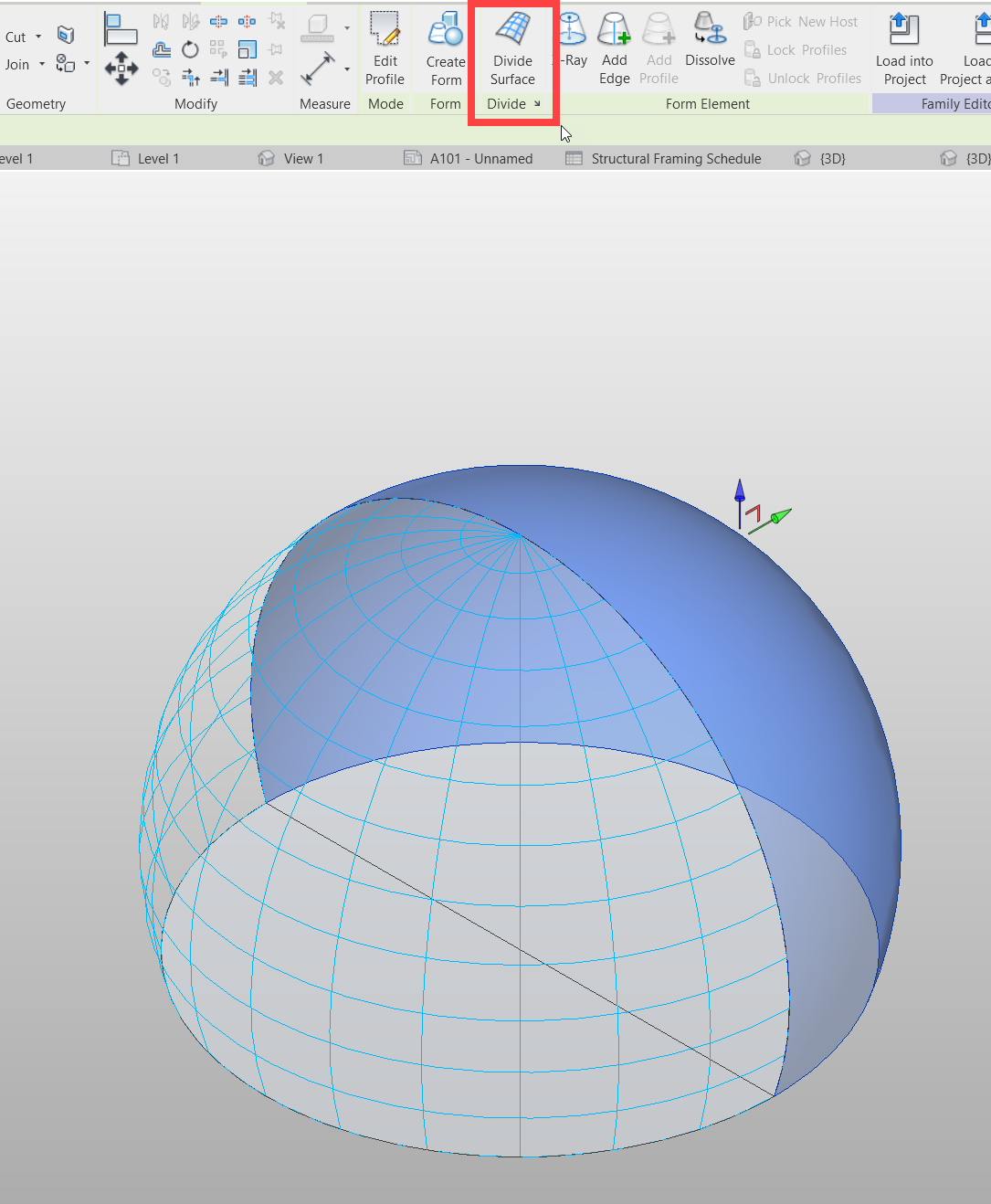Image resolution: width=991 pixels, height=1204 pixels.
Task: Switch to the Structural Framing Schedule view
Action: [x=676, y=158]
